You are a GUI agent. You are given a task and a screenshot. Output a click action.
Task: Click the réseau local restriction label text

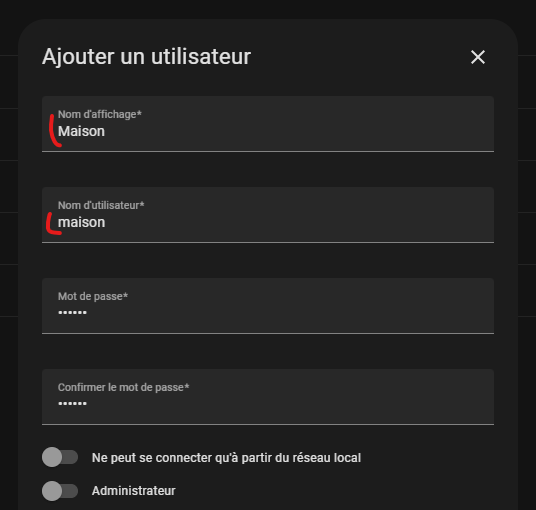coord(226,458)
